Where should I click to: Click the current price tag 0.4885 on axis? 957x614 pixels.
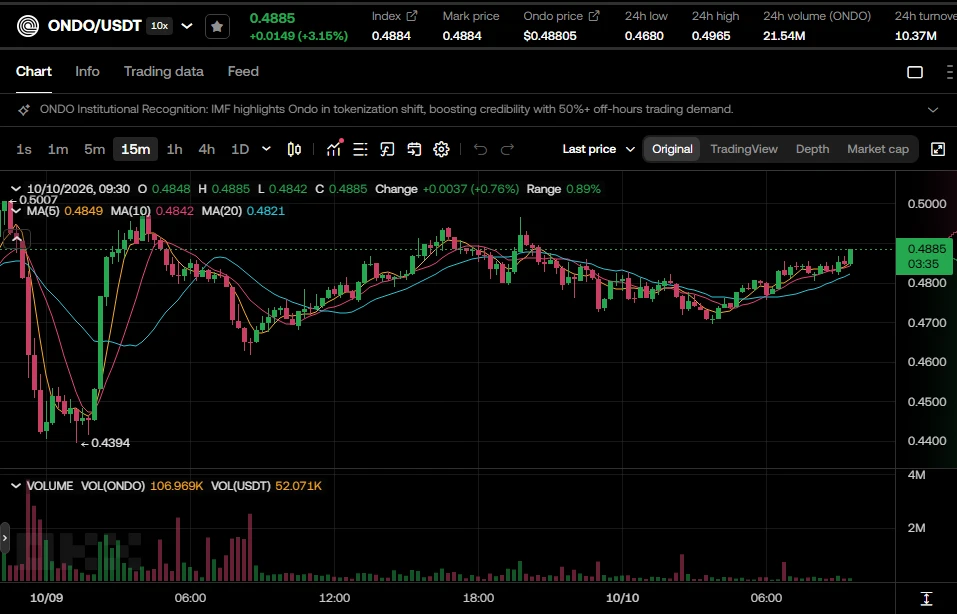click(924, 256)
